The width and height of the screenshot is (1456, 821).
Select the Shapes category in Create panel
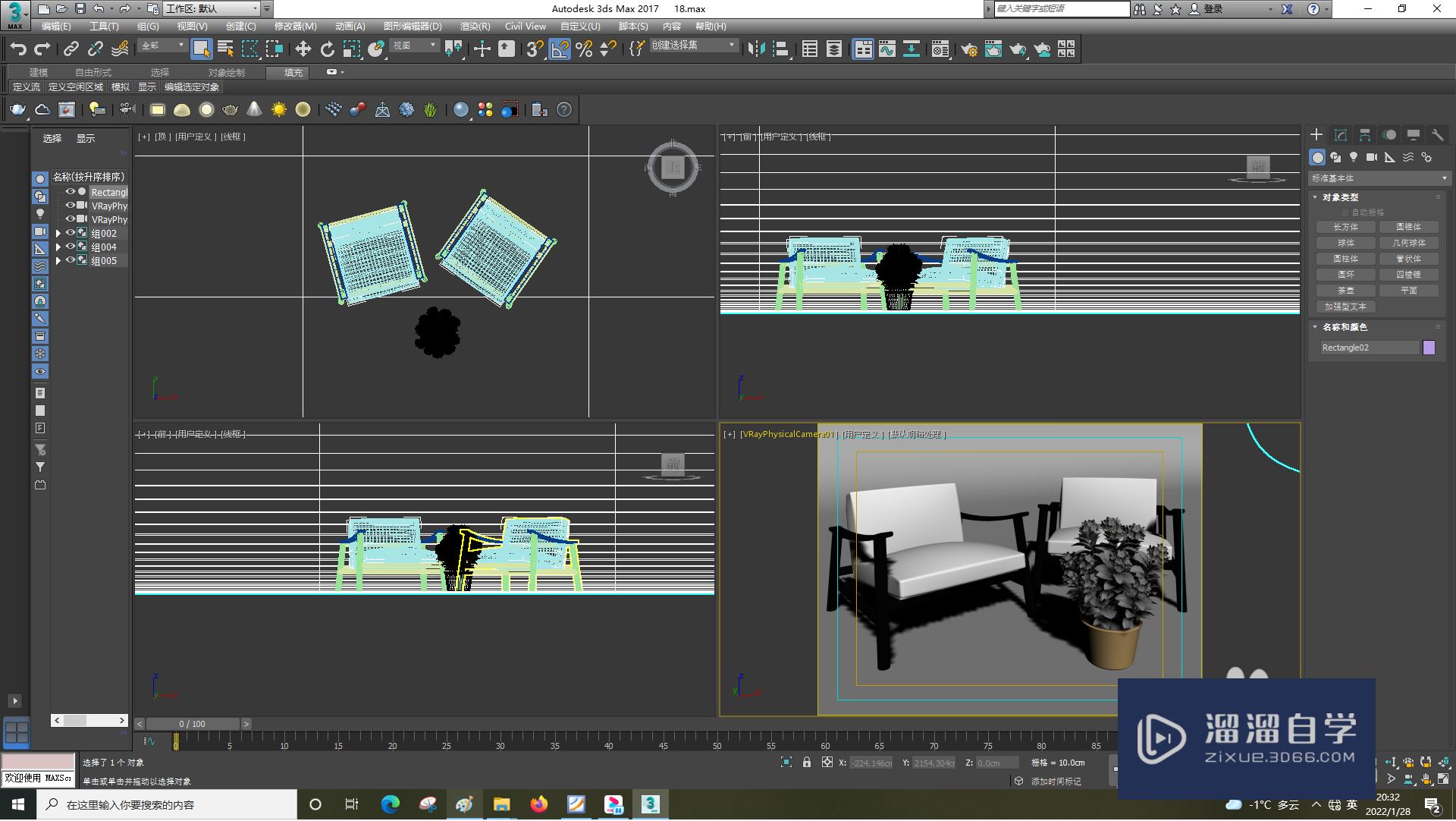[x=1335, y=157]
